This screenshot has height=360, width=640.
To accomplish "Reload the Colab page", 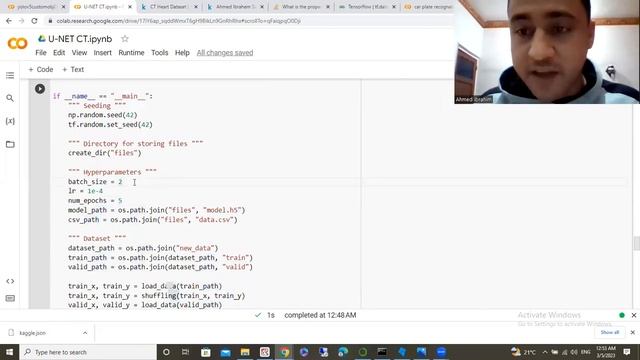I will [x=34, y=21].
